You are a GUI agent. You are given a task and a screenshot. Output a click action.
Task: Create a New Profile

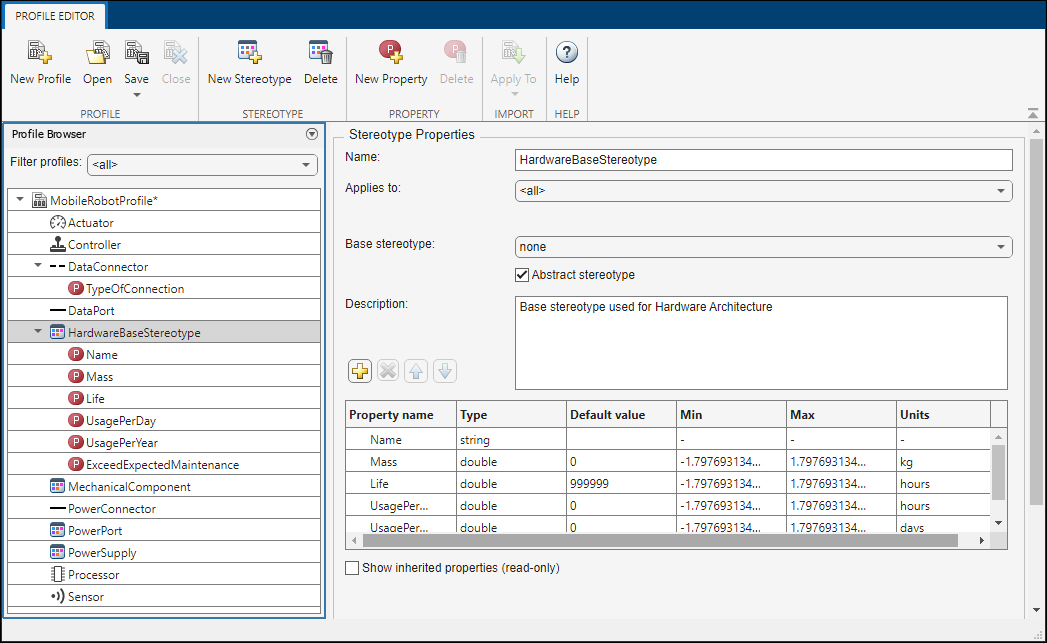(39, 60)
